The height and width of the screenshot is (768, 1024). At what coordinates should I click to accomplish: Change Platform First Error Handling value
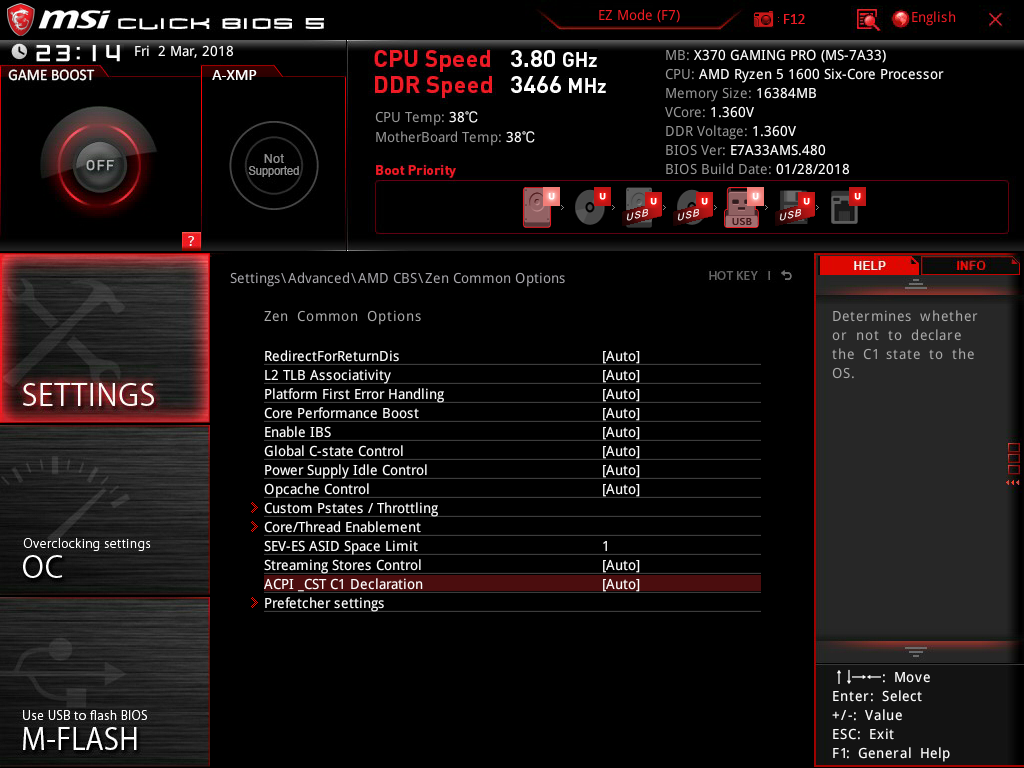(620, 394)
